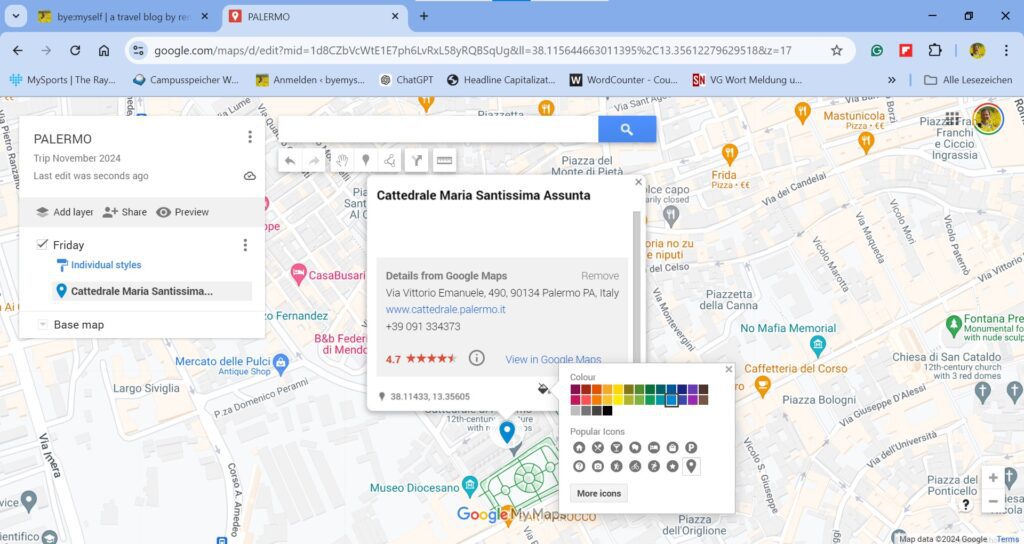Open the WordCounter bookmark

pyautogui.click(x=624, y=80)
